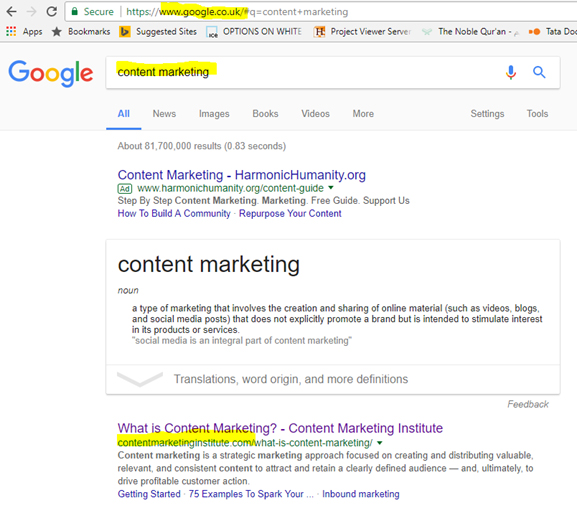Click the blue search magnifier icon

tap(539, 72)
